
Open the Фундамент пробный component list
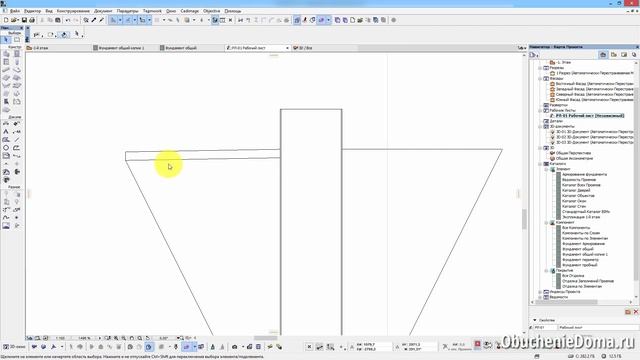click(x=580, y=265)
